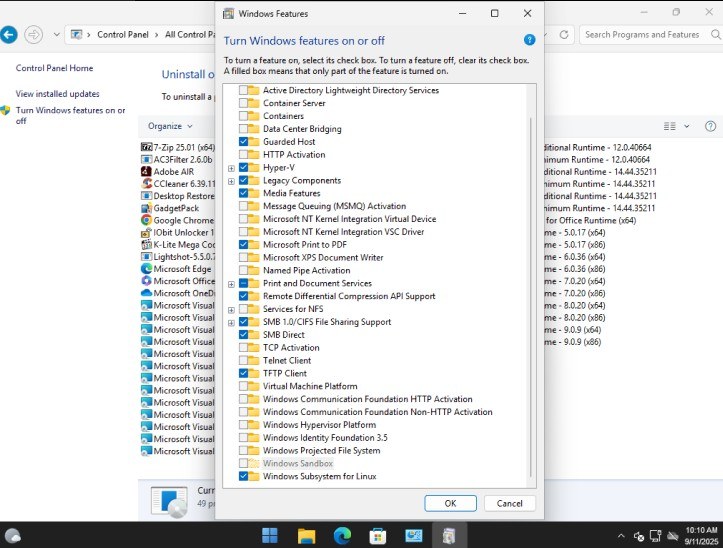Image resolution: width=723 pixels, height=548 pixels.
Task: Check Windows Hypervisor Platform checkbox
Action: click(243, 424)
